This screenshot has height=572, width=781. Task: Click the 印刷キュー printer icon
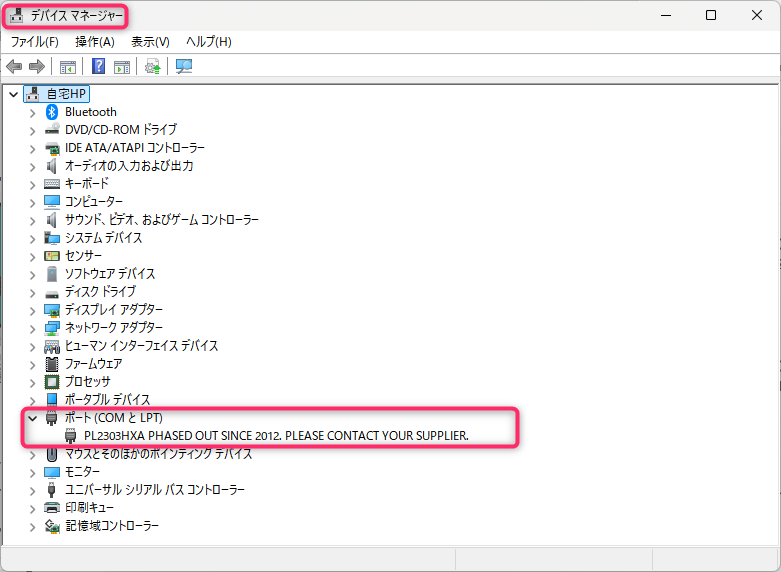(52, 508)
